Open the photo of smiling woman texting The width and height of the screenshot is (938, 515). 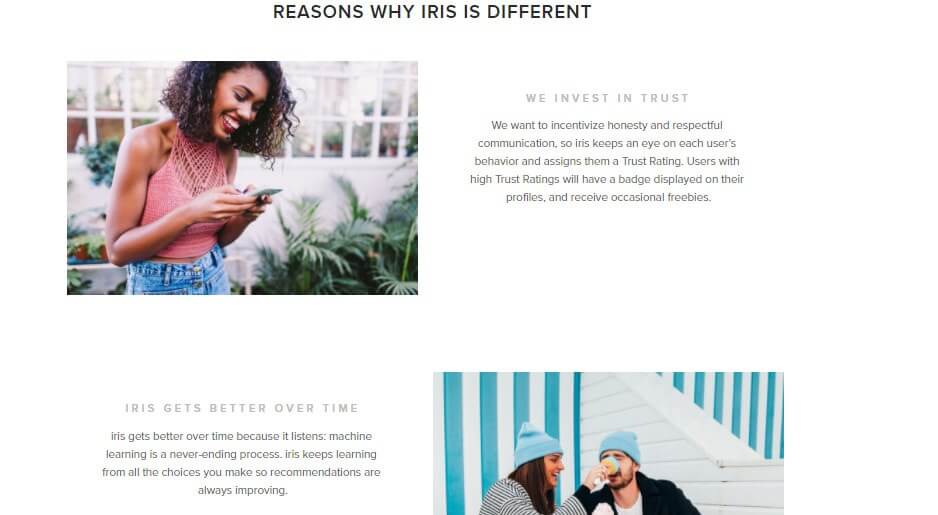(242, 178)
